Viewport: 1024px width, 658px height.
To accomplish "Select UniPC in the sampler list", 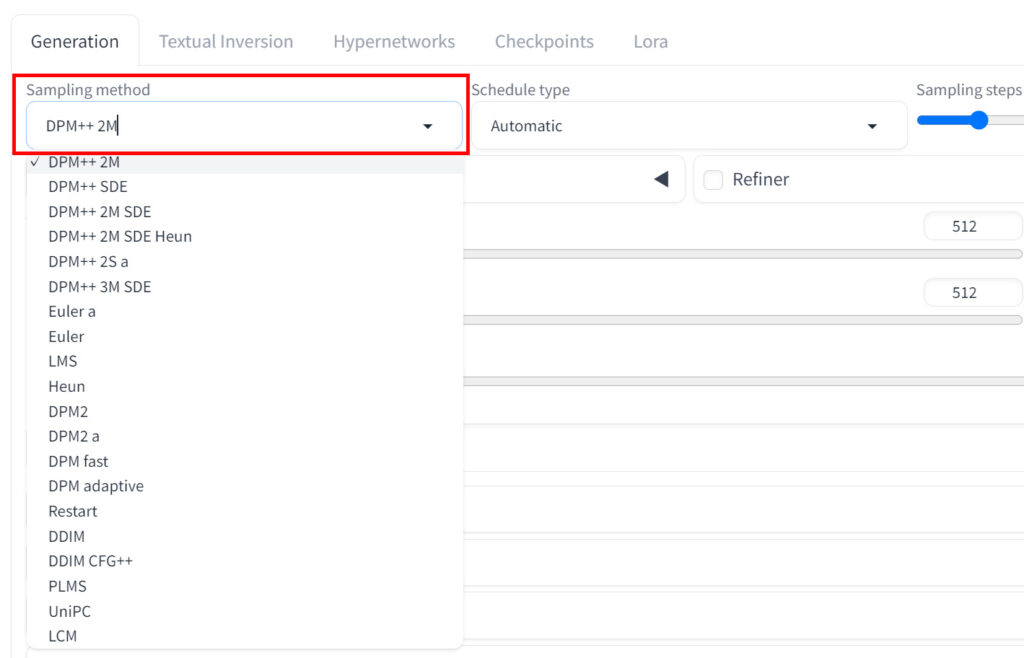I will pyautogui.click(x=69, y=611).
